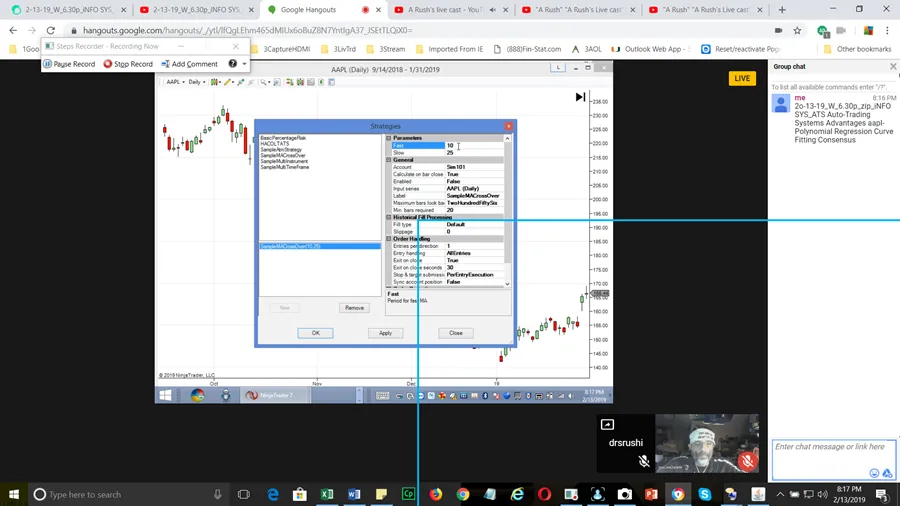Click the zoom magnifier icon in chart toolbar

coord(263,82)
